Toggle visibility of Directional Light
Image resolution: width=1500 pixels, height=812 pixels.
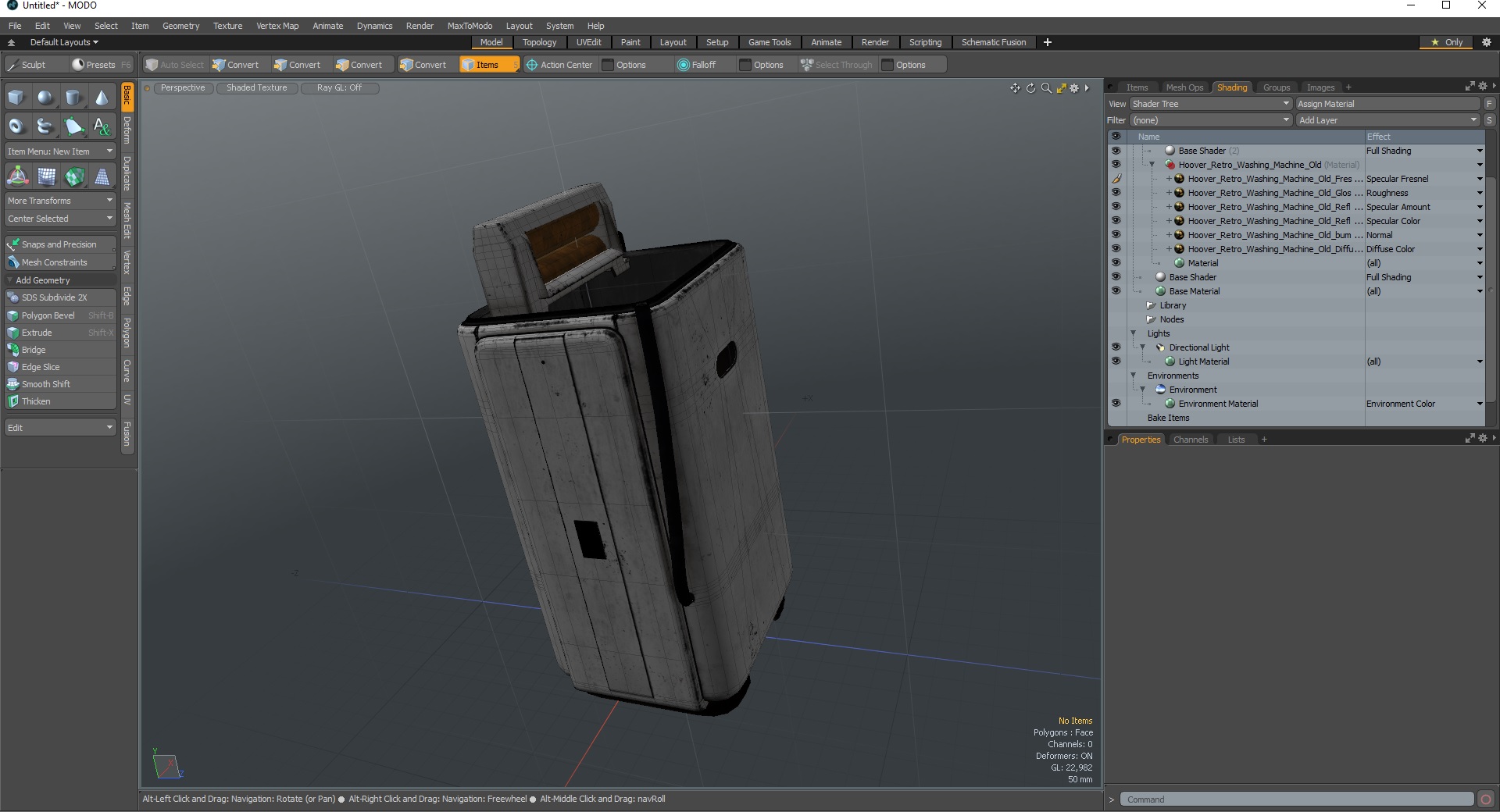pyautogui.click(x=1116, y=347)
